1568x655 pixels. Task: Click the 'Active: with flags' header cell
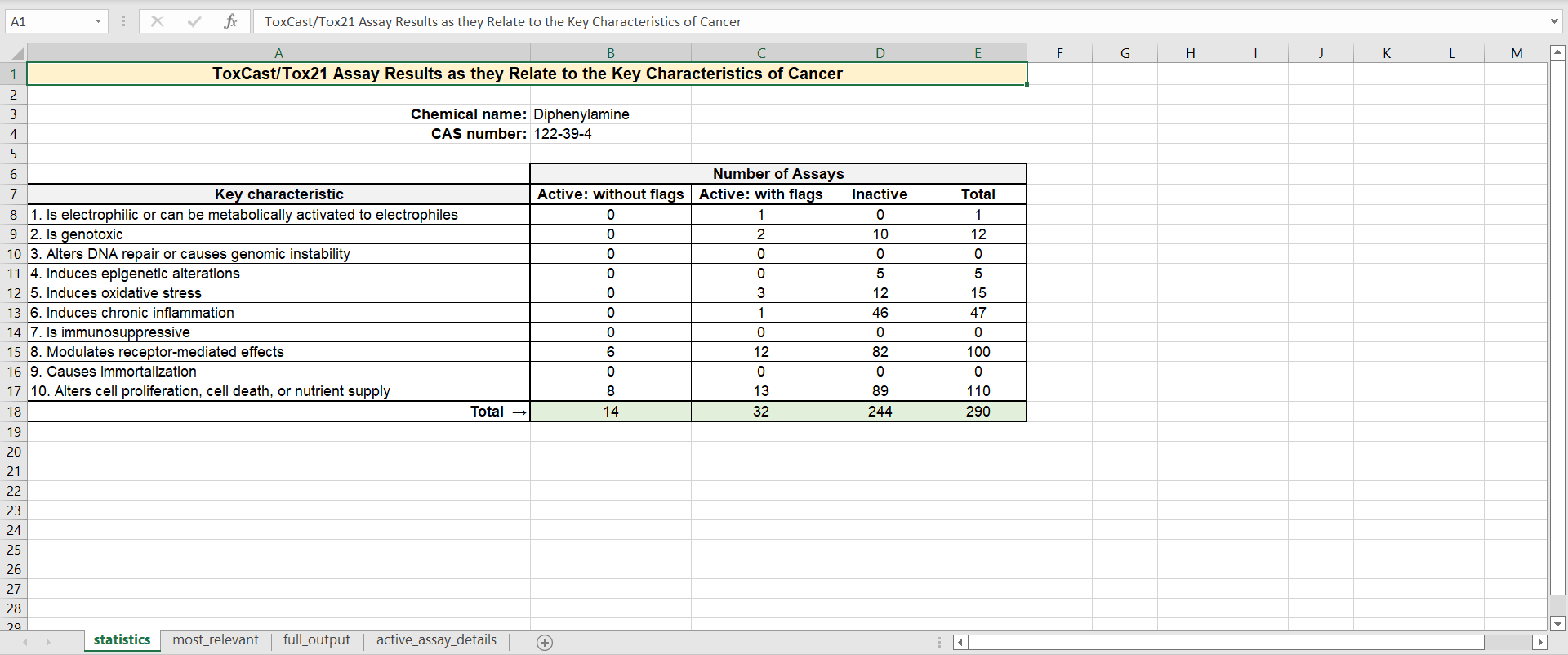(761, 194)
